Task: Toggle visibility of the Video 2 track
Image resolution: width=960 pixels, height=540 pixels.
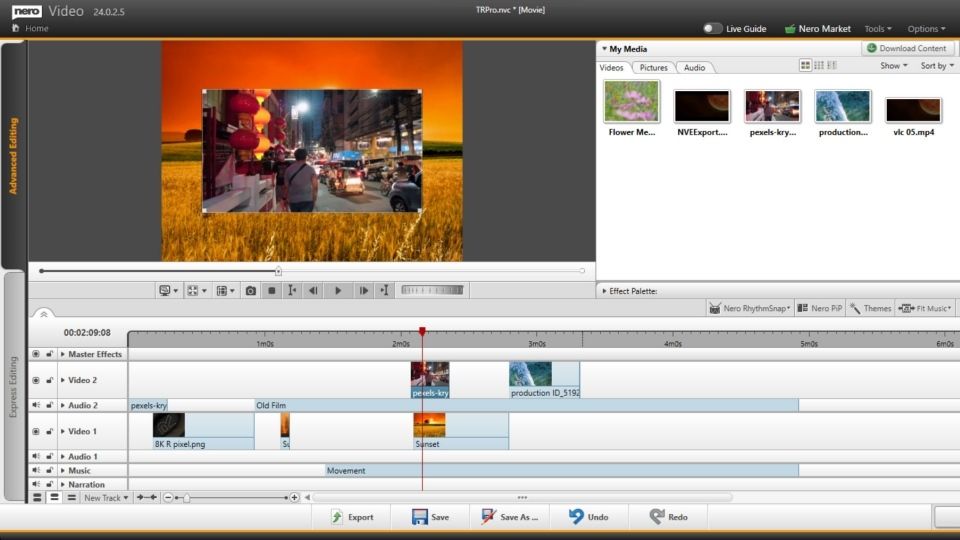Action: (x=36, y=380)
